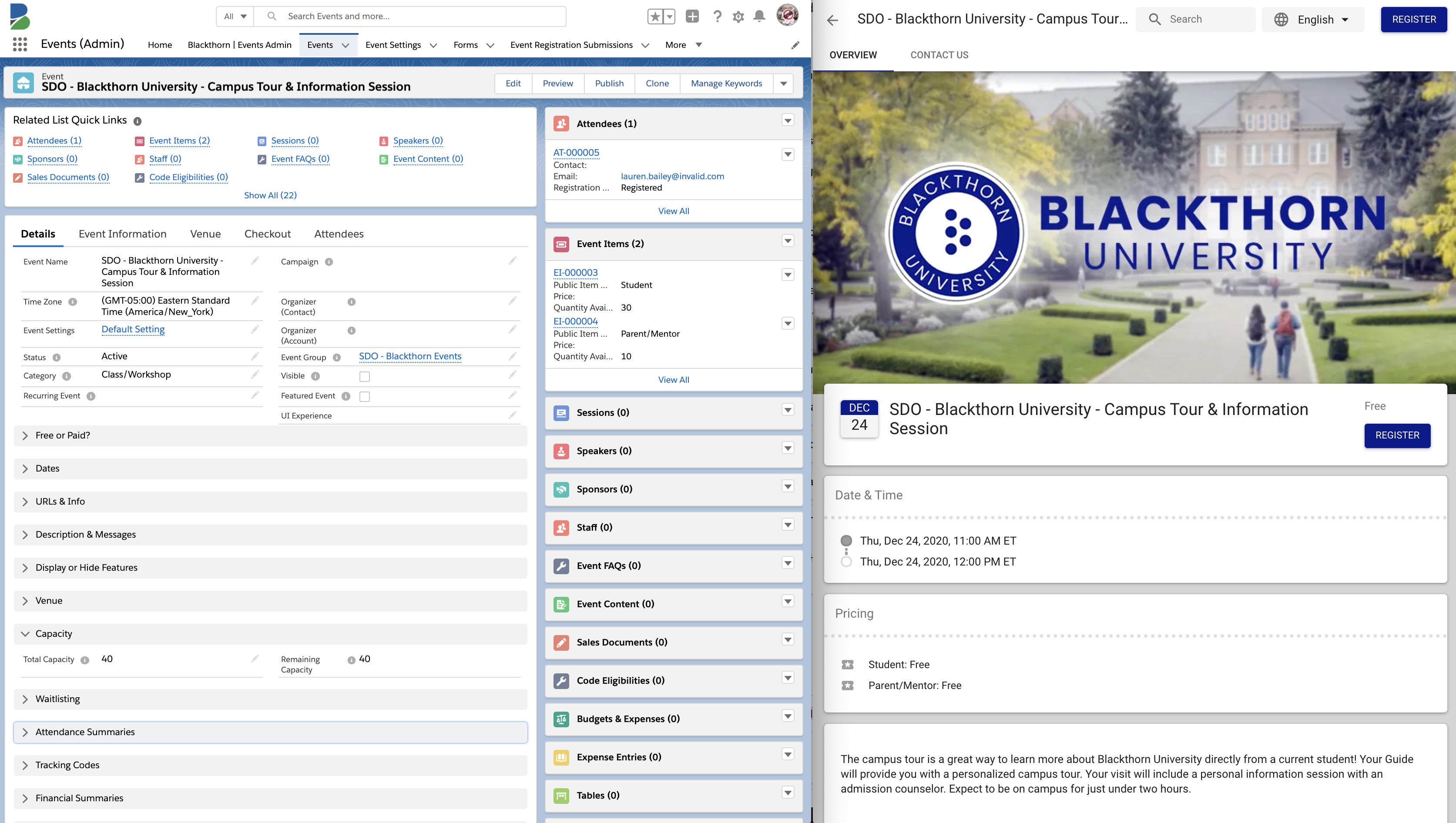Click the event page Search field
The image size is (1456, 823).
tap(1196, 20)
